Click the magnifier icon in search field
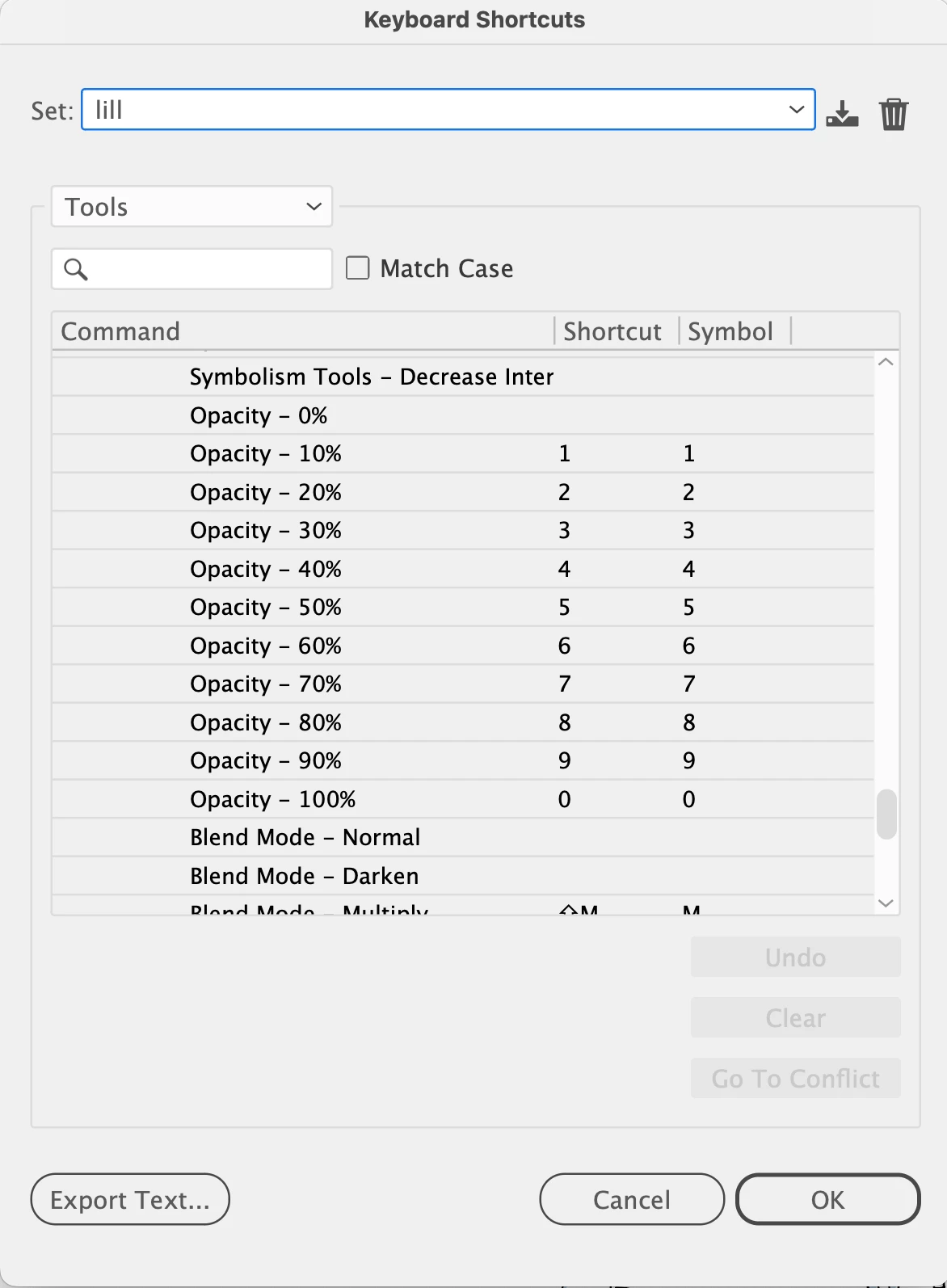947x1288 pixels. click(x=75, y=269)
